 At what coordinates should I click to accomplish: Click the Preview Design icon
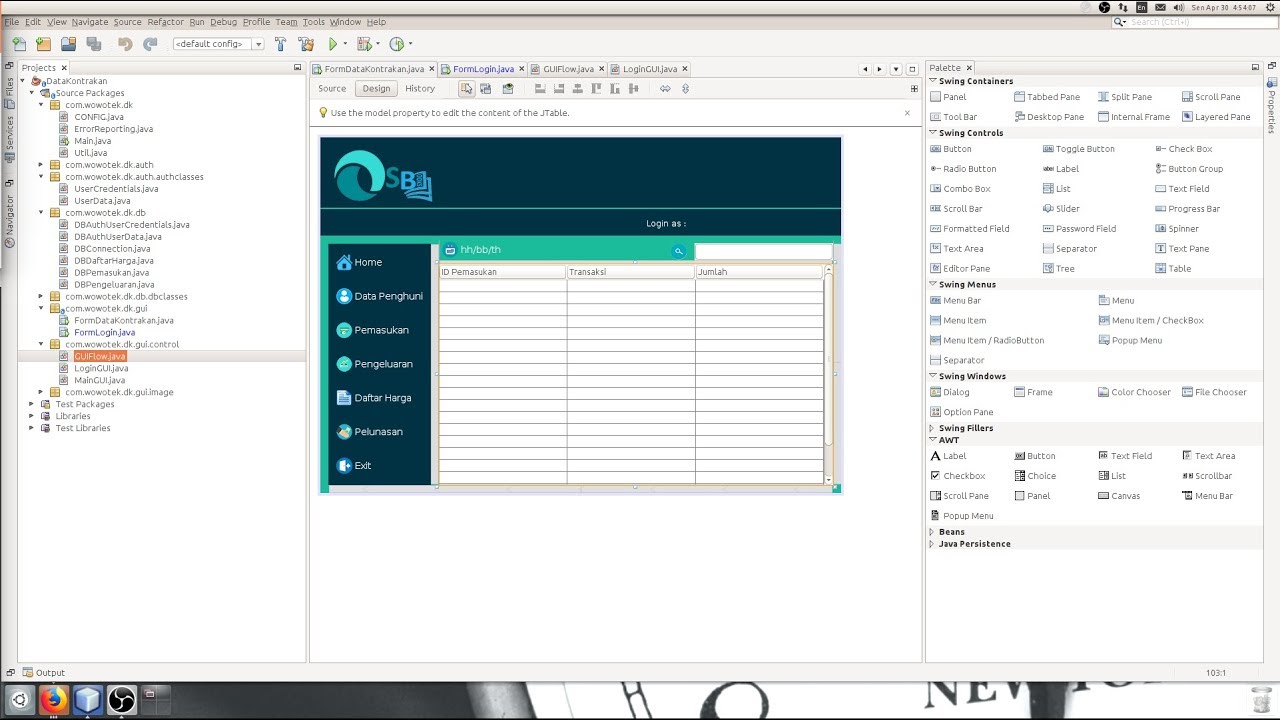(508, 89)
